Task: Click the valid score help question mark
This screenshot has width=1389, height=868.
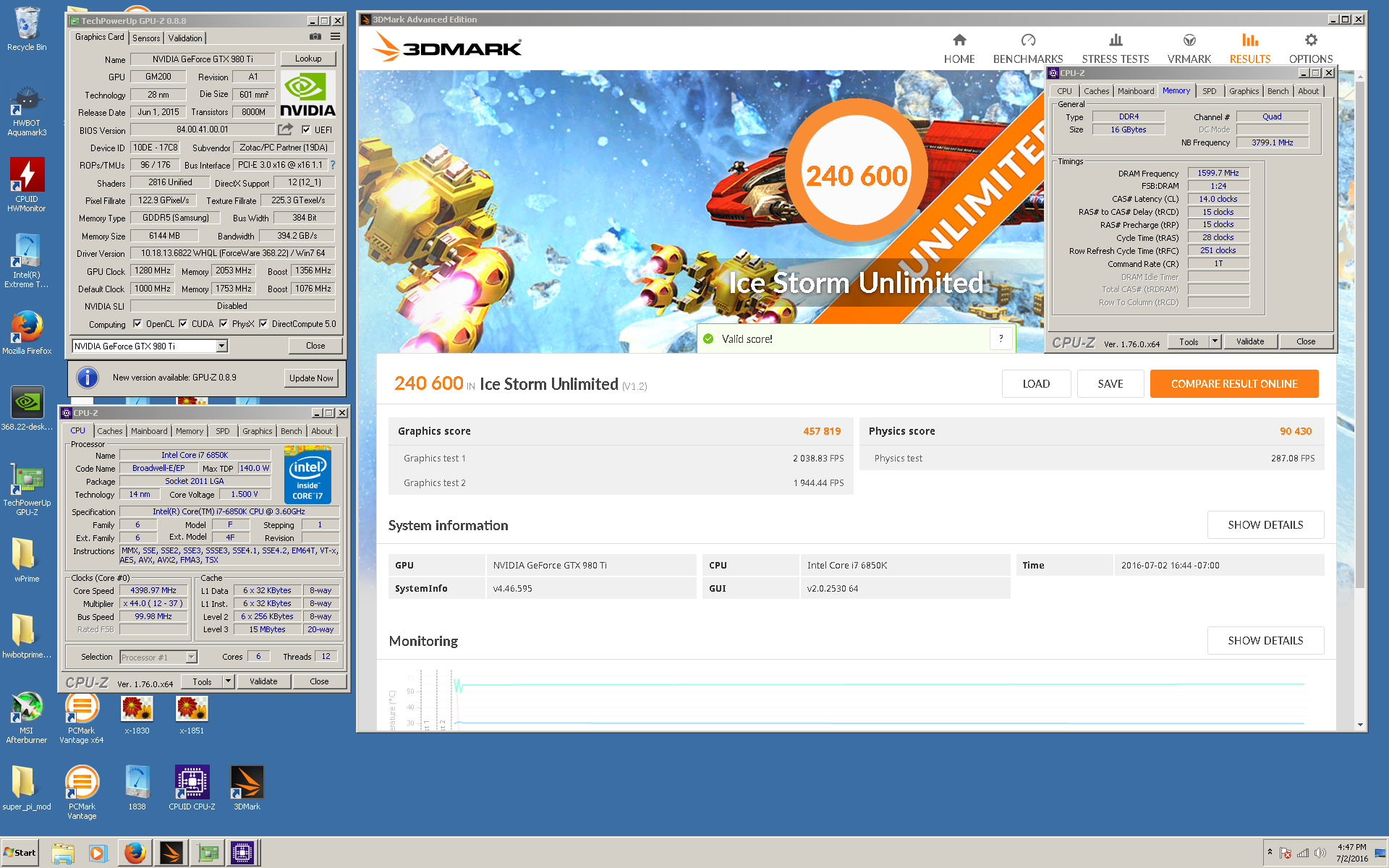Action: coord(1001,339)
